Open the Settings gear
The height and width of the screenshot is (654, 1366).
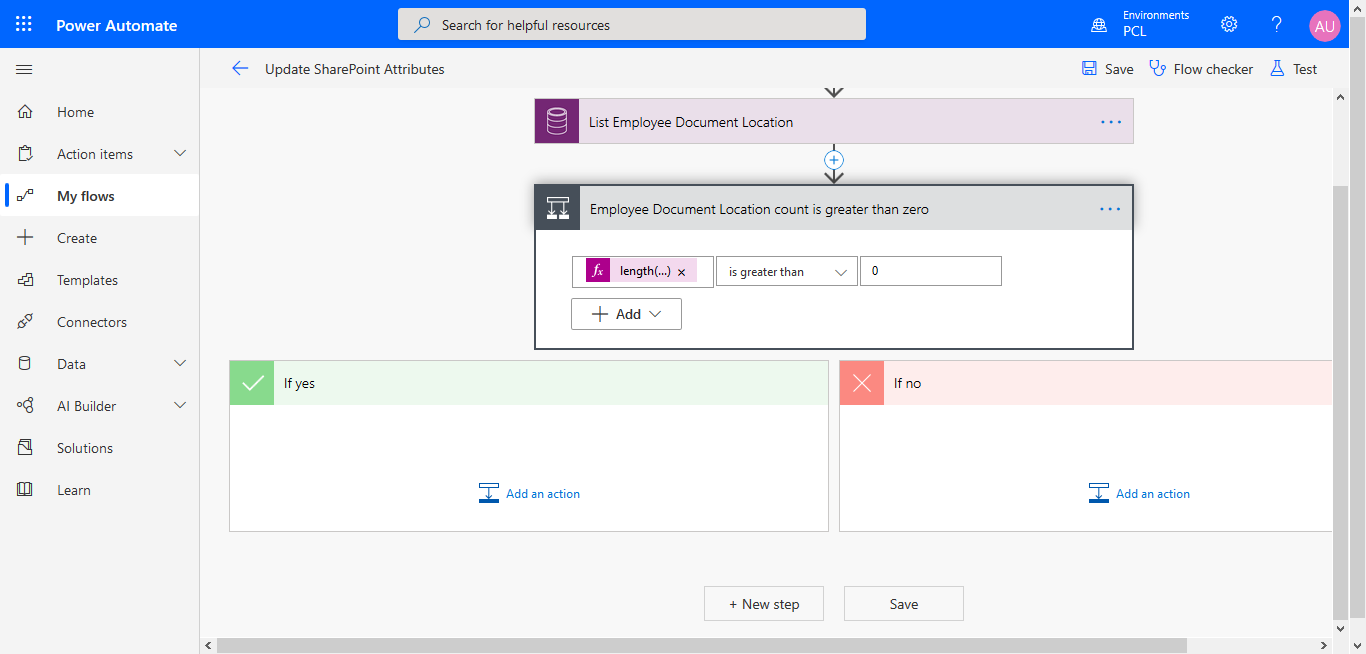(x=1229, y=25)
